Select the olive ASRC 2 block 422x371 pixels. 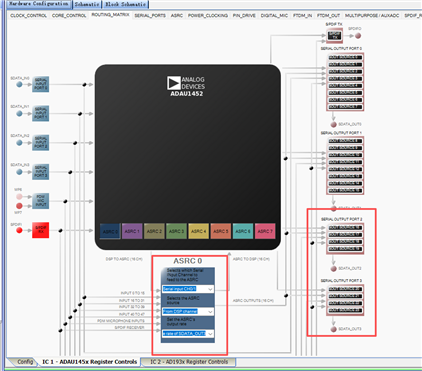[x=154, y=231]
